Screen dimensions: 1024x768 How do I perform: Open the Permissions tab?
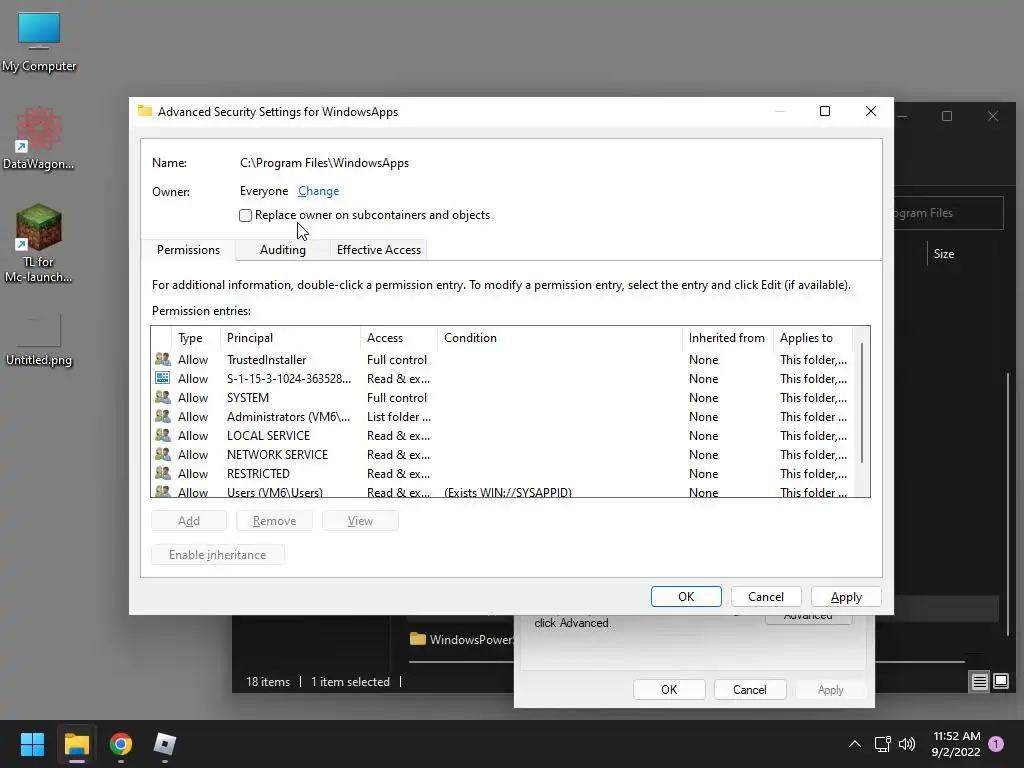pyautogui.click(x=188, y=249)
